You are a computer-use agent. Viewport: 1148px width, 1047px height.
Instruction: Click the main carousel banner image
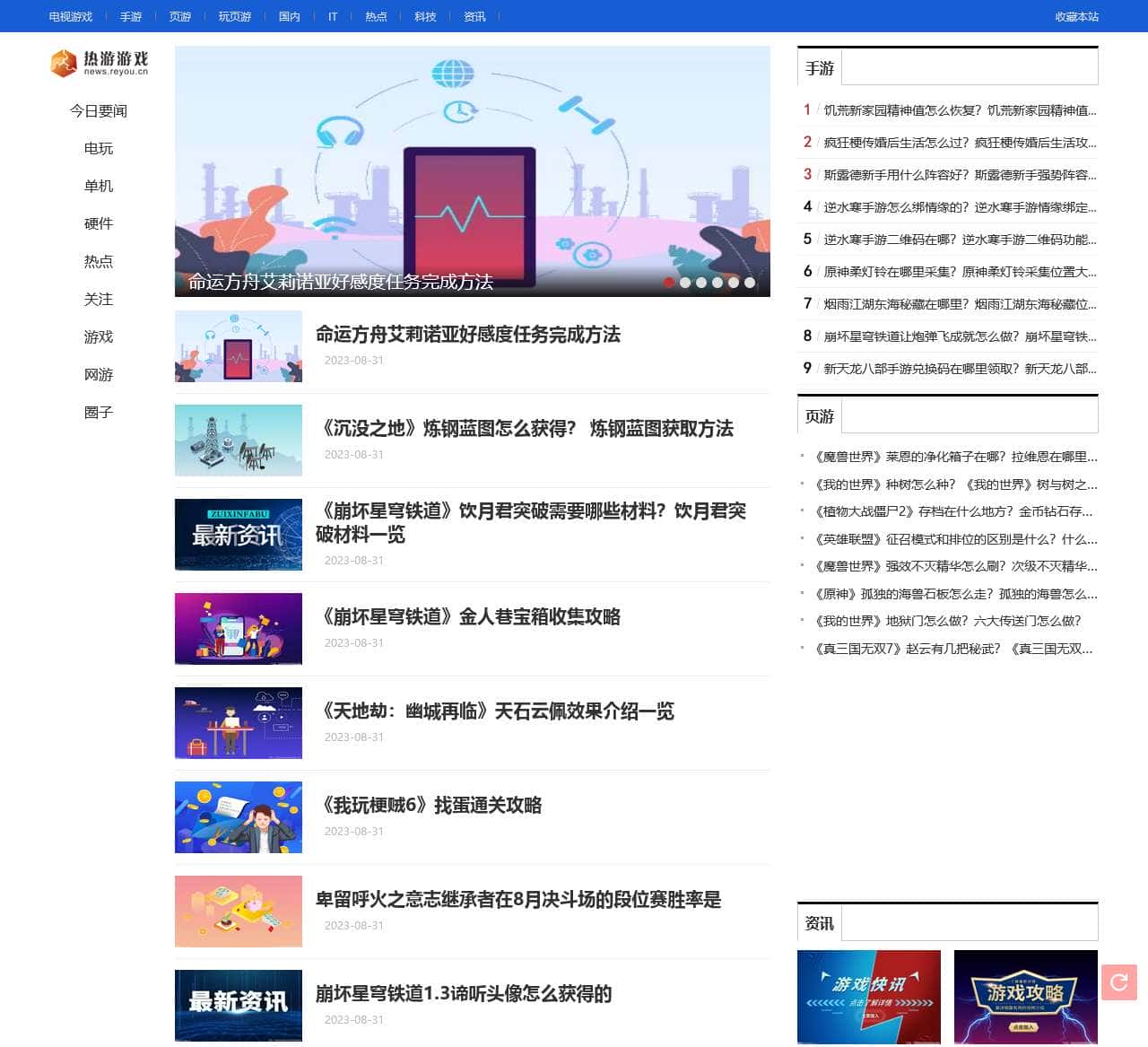pyautogui.click(x=473, y=171)
